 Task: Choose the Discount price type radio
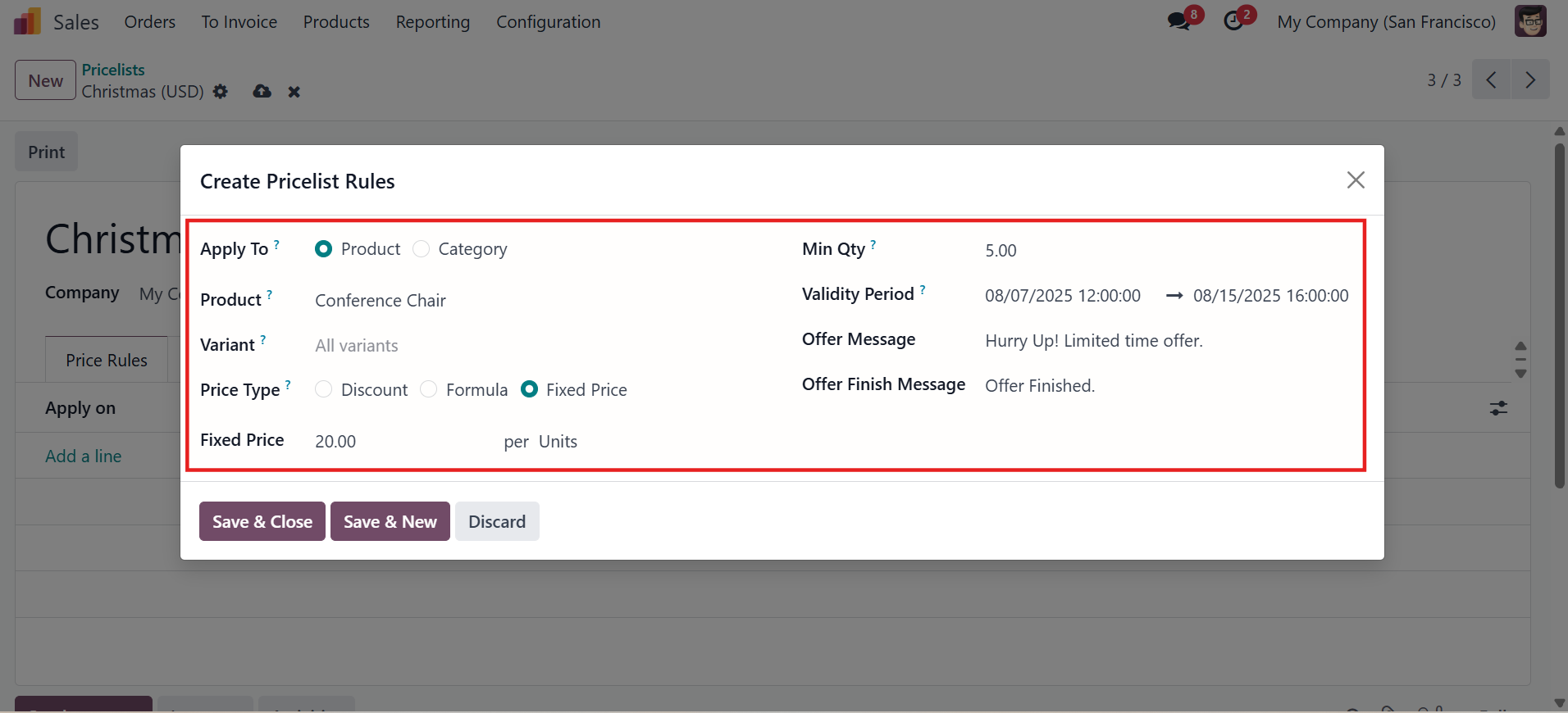click(x=324, y=389)
